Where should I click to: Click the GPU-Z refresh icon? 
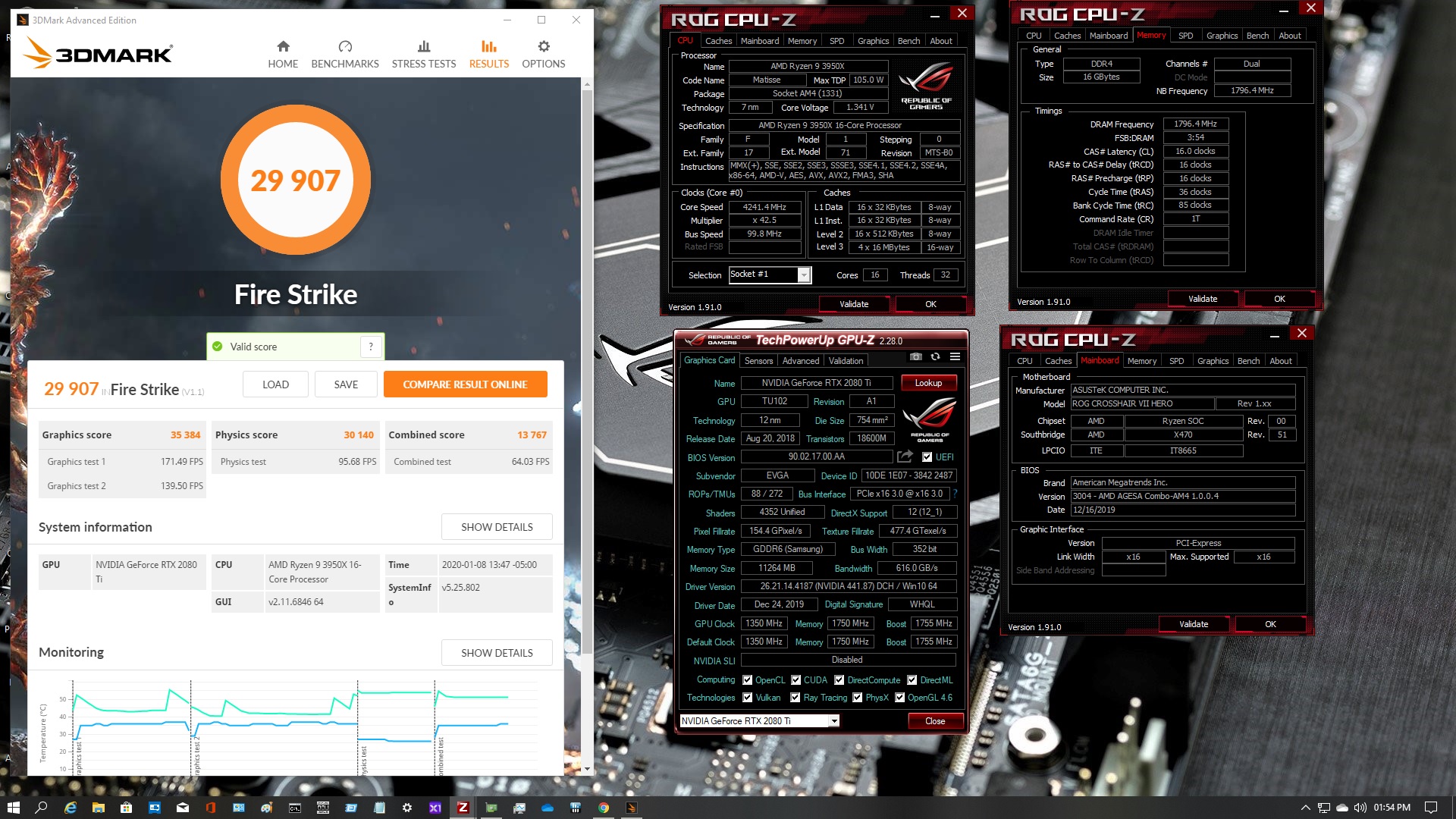(935, 357)
